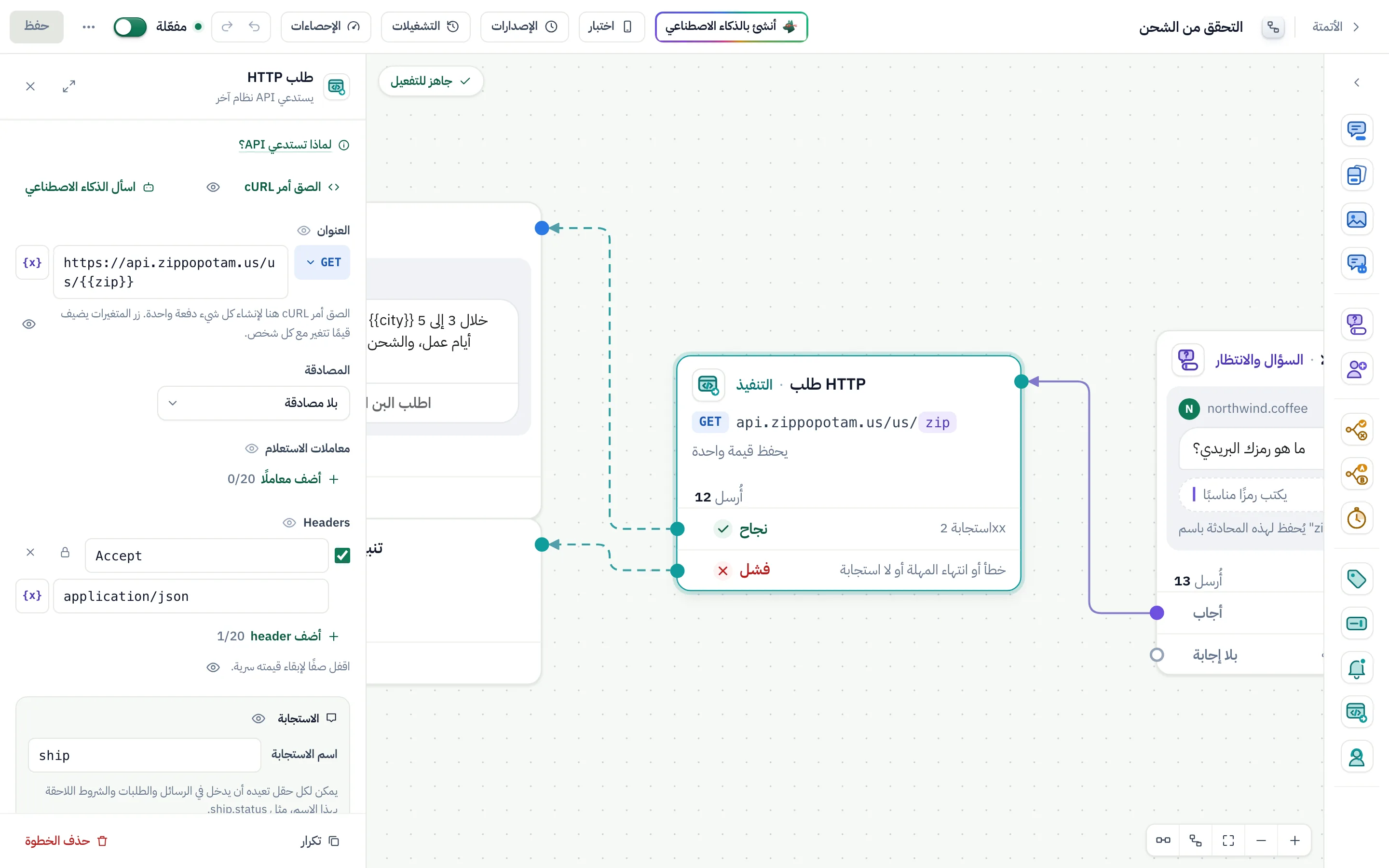Click الصق أمر cURL button
The height and width of the screenshot is (868, 1389).
pyautogui.click(x=292, y=187)
